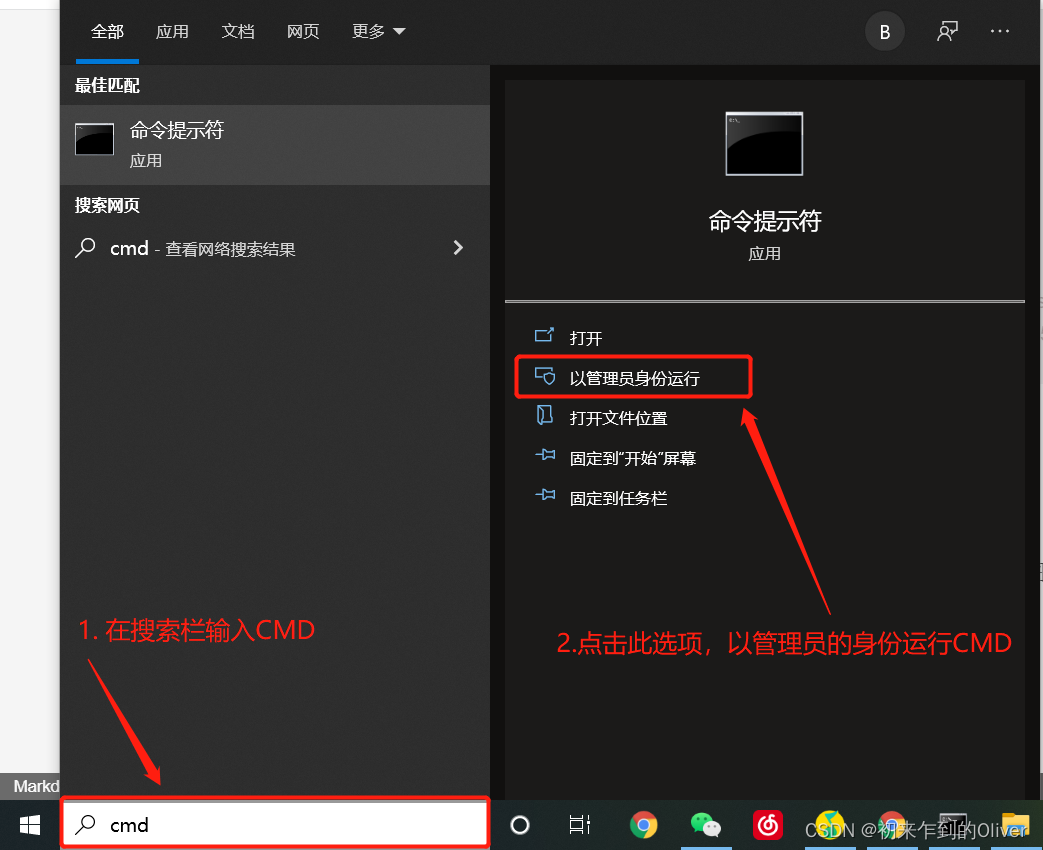Open NetEase Cloud Music from the taskbar

(x=768, y=825)
